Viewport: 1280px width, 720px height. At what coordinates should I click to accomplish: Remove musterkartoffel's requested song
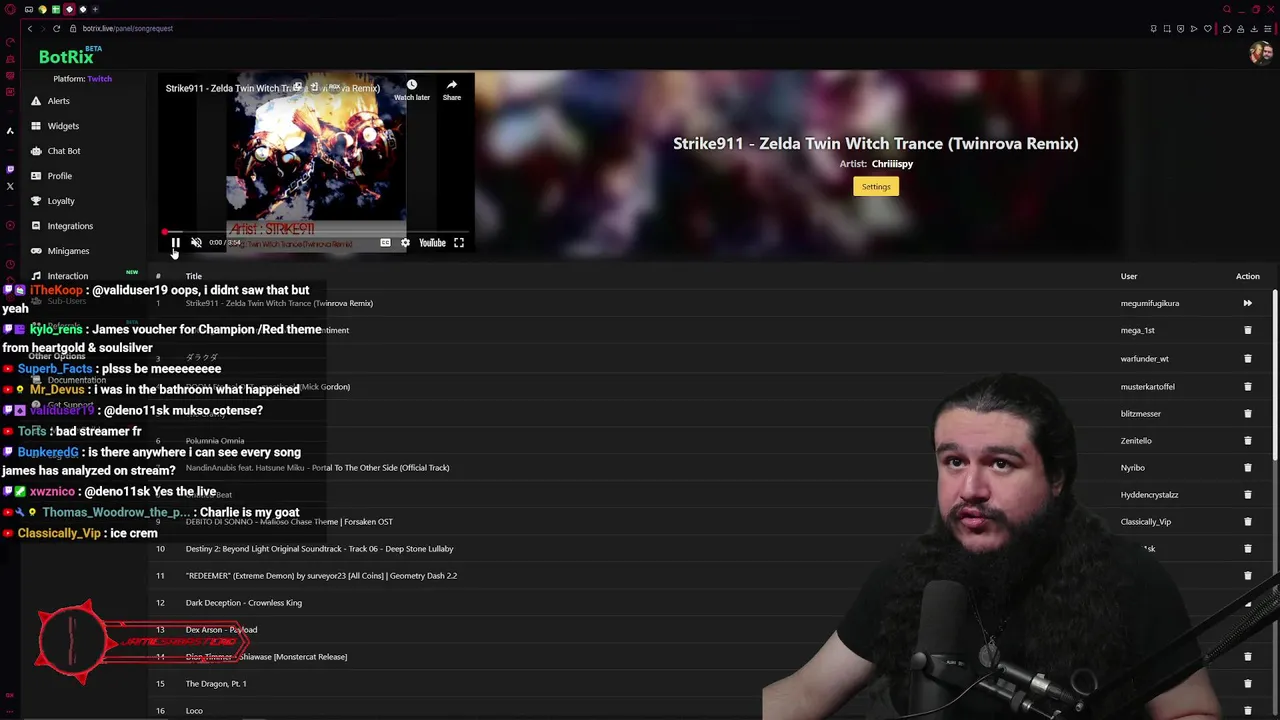pos(1247,386)
